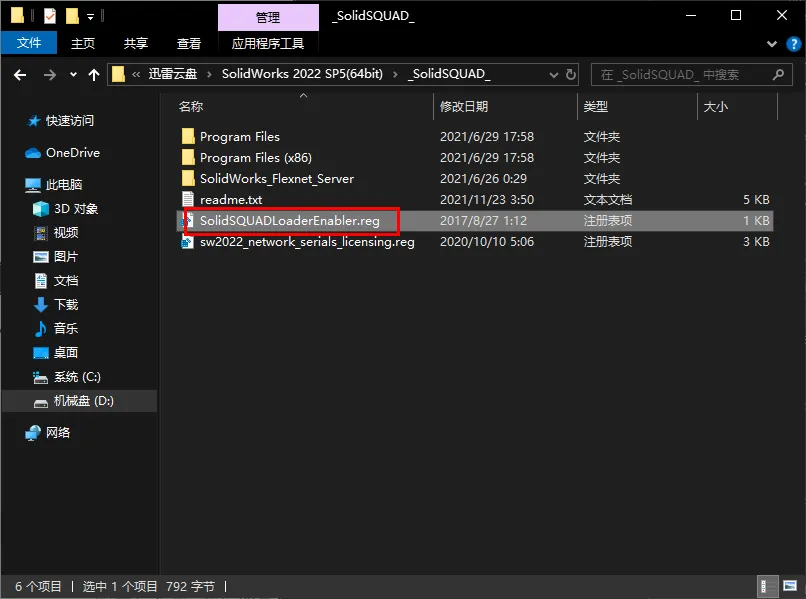Screen dimensions: 806x599
Task: Expand the address bar leading chevron «
Action: tap(136, 75)
